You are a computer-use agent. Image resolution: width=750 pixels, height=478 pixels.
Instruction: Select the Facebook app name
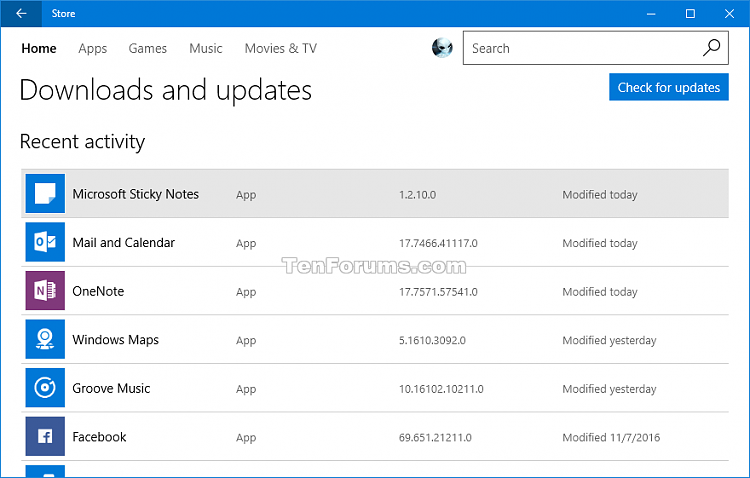(99, 437)
